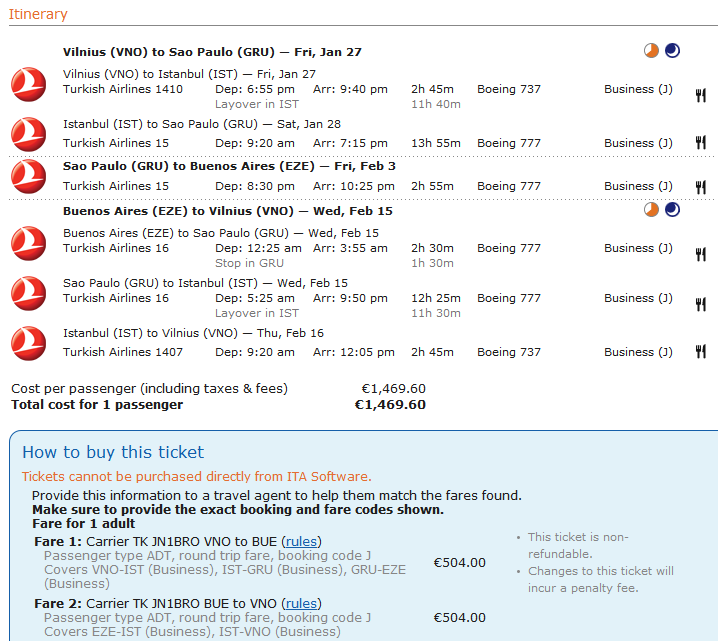This screenshot has width=718, height=641.
Task: Click orange long-layover icon on Buenos Aires to Vilnius header
Action: click(651, 210)
